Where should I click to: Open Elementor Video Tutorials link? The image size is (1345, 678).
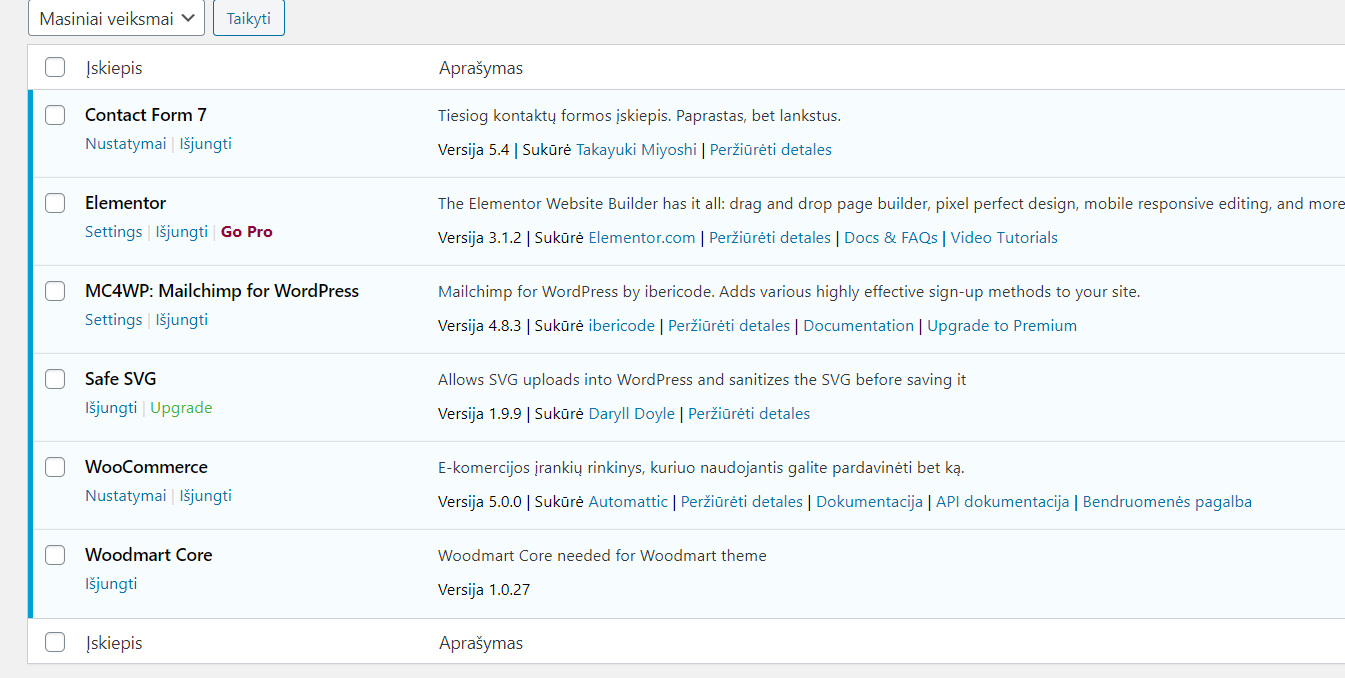(1004, 238)
